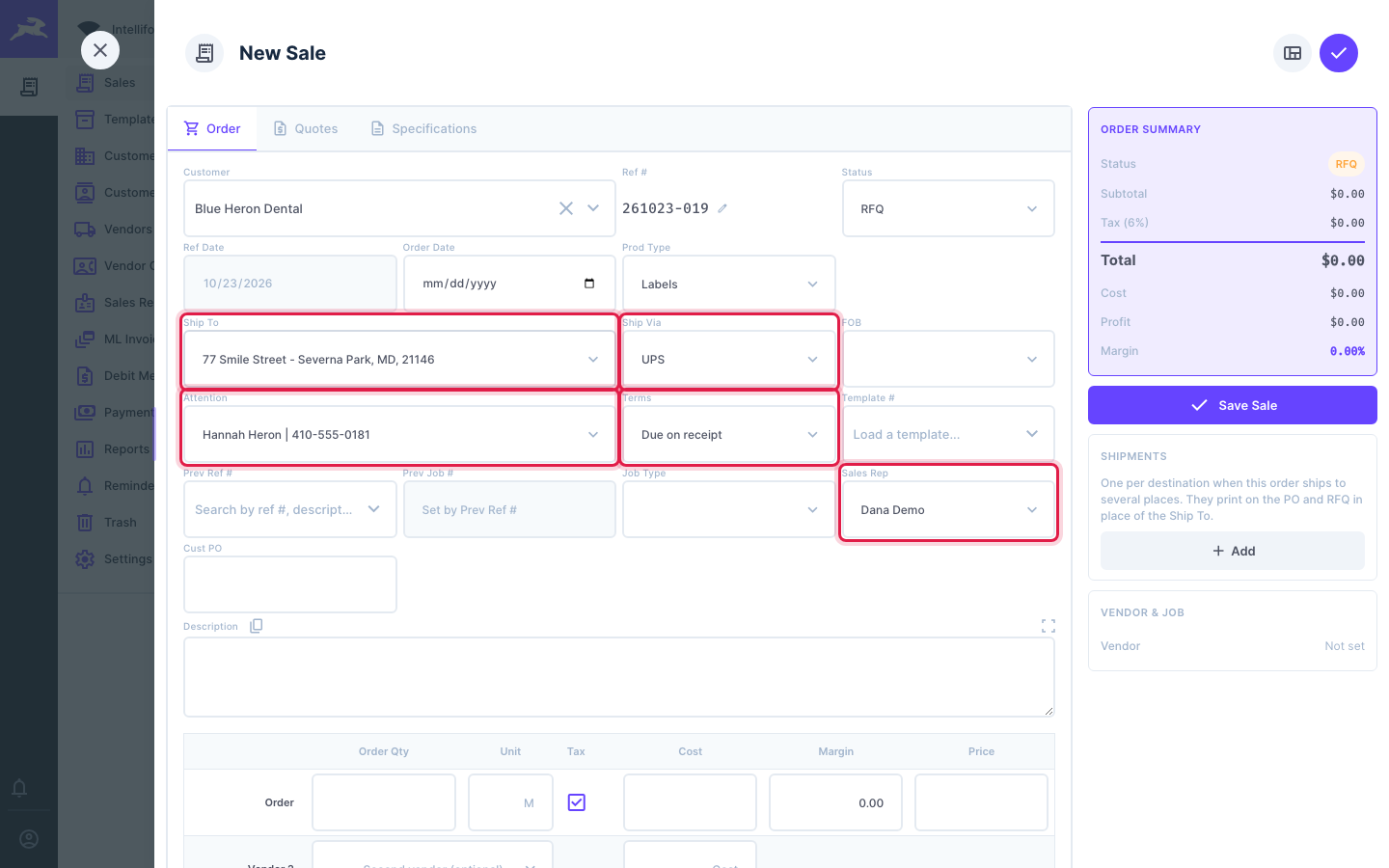Open the Job Type dropdown
Viewport: 1389px width, 868px height.
pyautogui.click(x=729, y=509)
